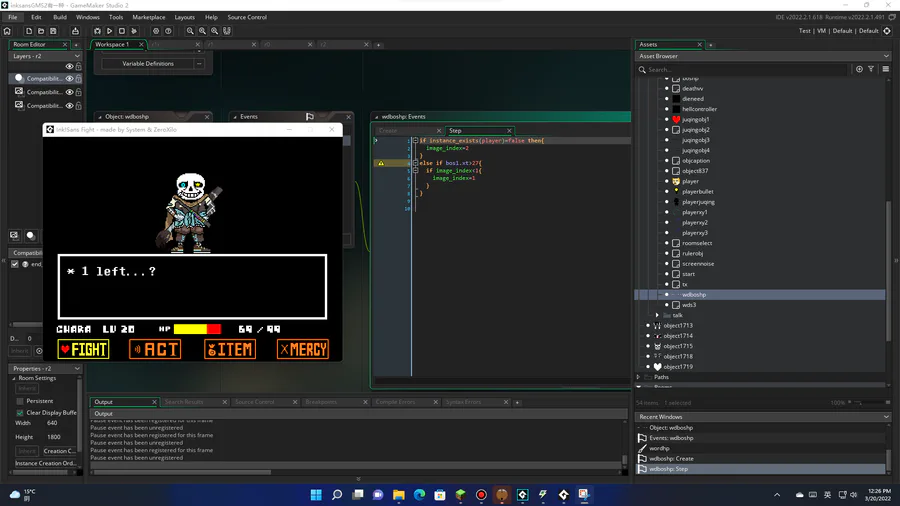The width and height of the screenshot is (900, 506).
Task: Toggle docks visibility icon in toolbar
Action: coord(227,31)
